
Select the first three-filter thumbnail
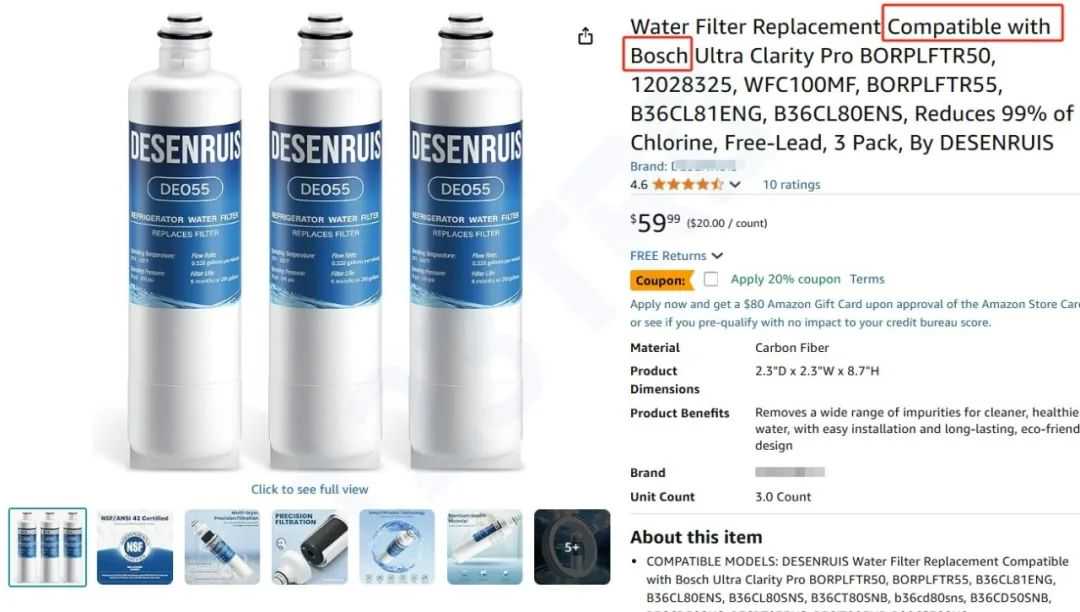(48, 547)
